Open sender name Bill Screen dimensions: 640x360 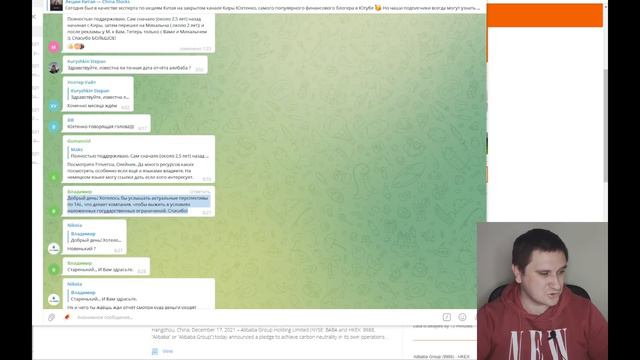pos(71,120)
